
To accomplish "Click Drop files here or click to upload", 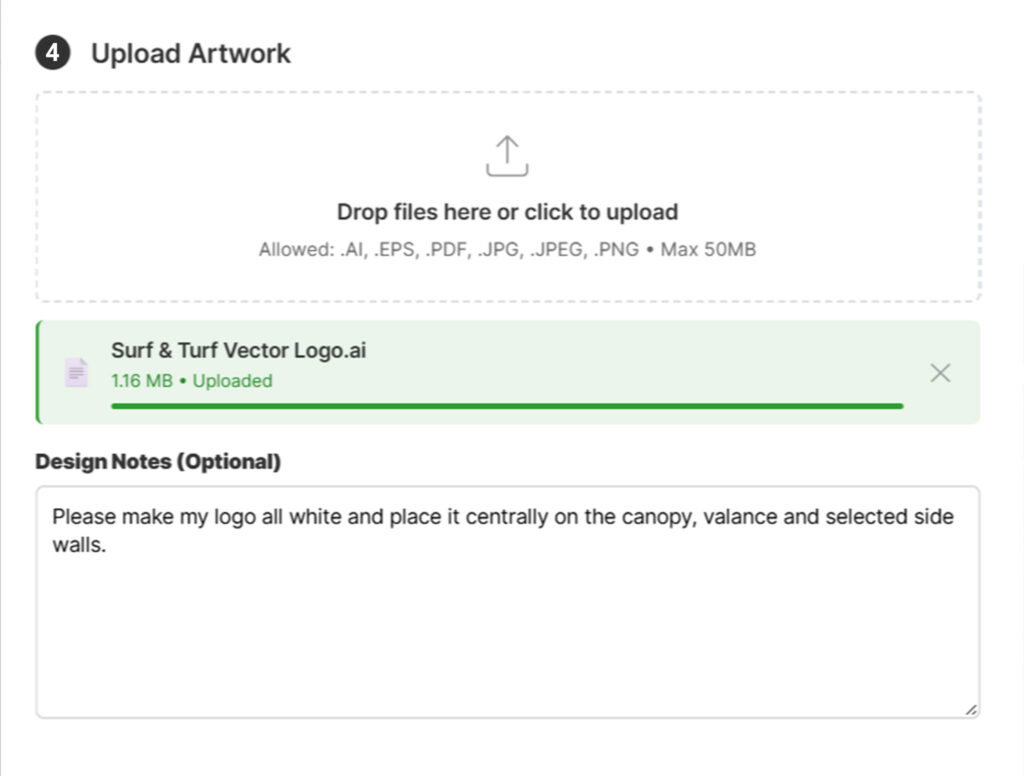I will coord(507,211).
